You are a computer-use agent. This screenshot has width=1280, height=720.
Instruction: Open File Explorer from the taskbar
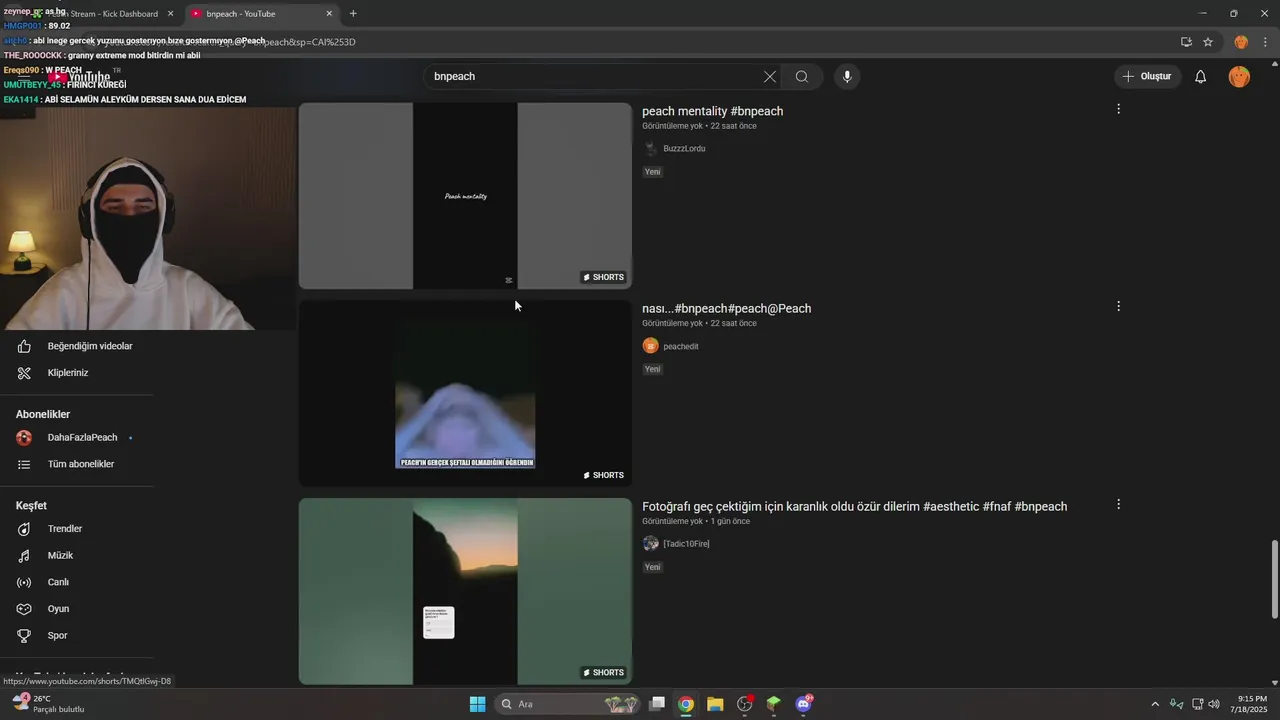(715, 704)
